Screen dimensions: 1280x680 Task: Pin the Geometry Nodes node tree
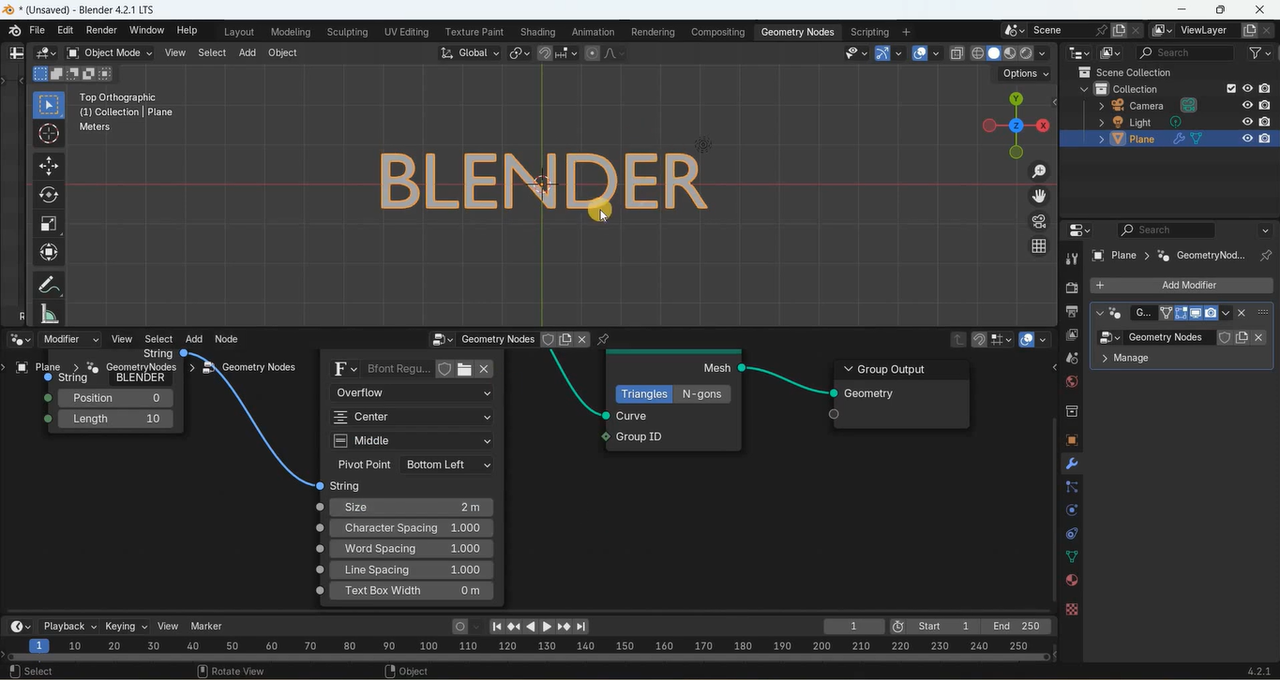(x=603, y=339)
